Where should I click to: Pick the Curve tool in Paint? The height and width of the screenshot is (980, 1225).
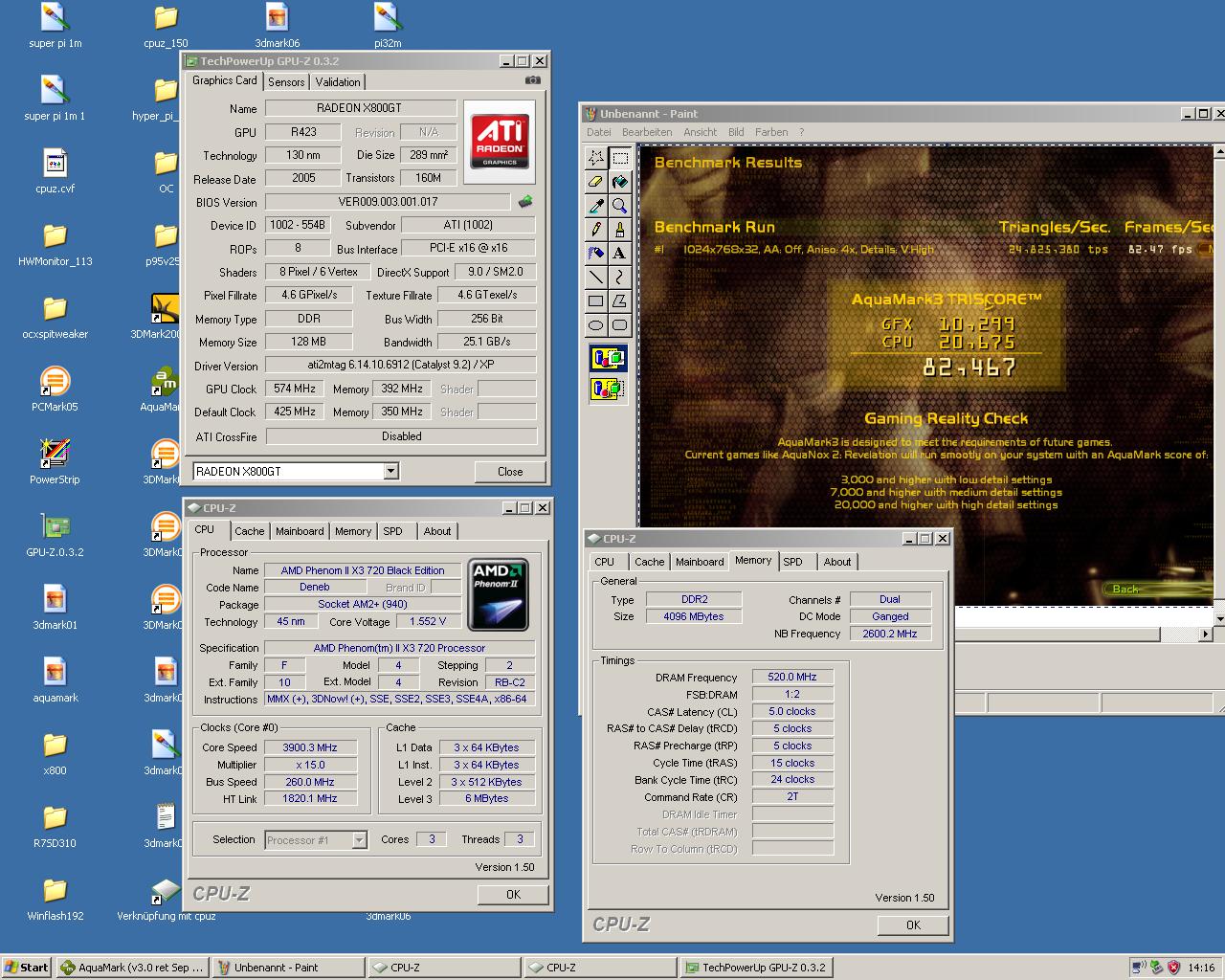pos(619,278)
